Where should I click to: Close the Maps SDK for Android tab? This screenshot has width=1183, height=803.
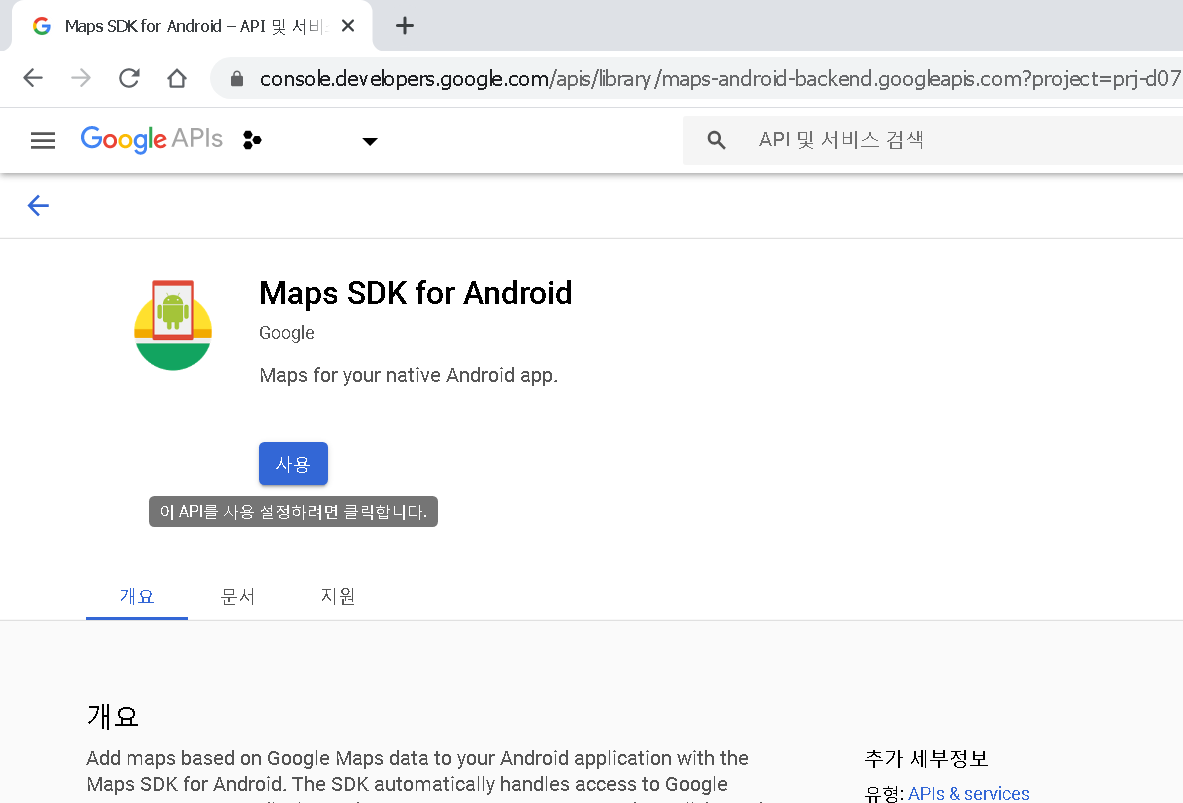tap(348, 26)
